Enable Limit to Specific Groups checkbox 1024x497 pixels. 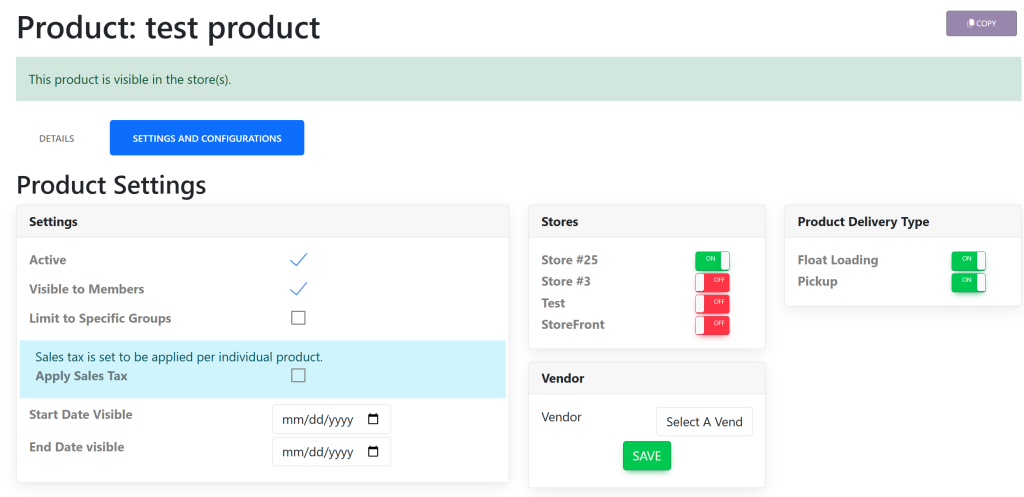[x=298, y=318]
